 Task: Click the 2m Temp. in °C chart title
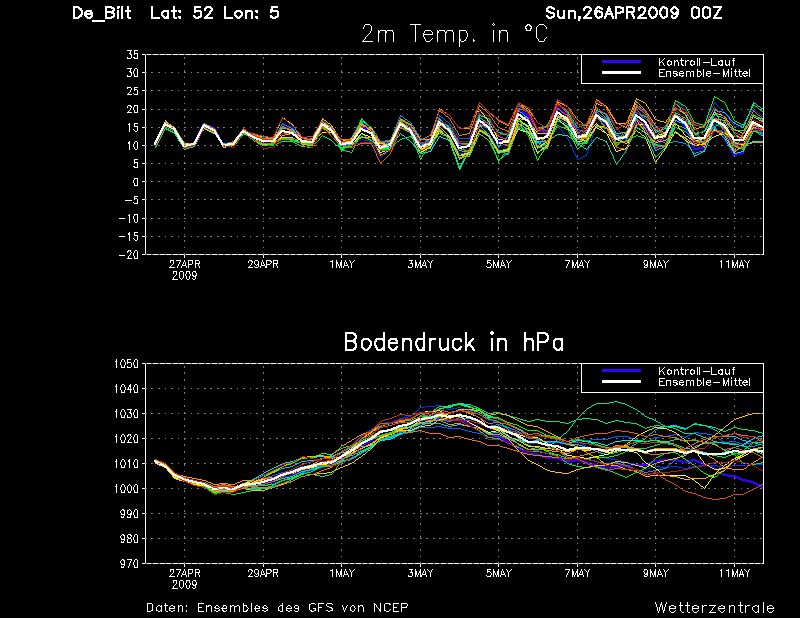click(x=454, y=34)
